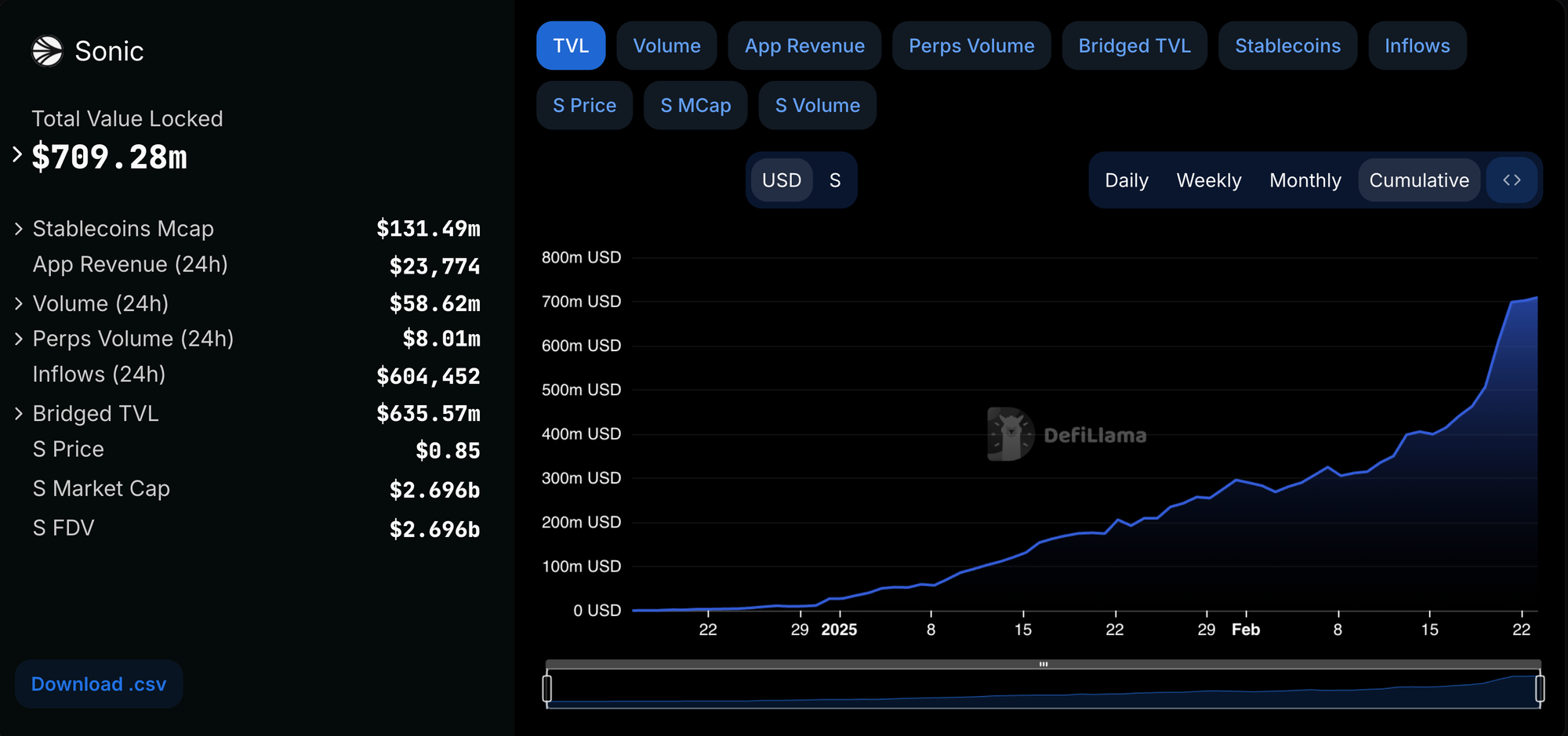Click the S Market Cap label

101,488
